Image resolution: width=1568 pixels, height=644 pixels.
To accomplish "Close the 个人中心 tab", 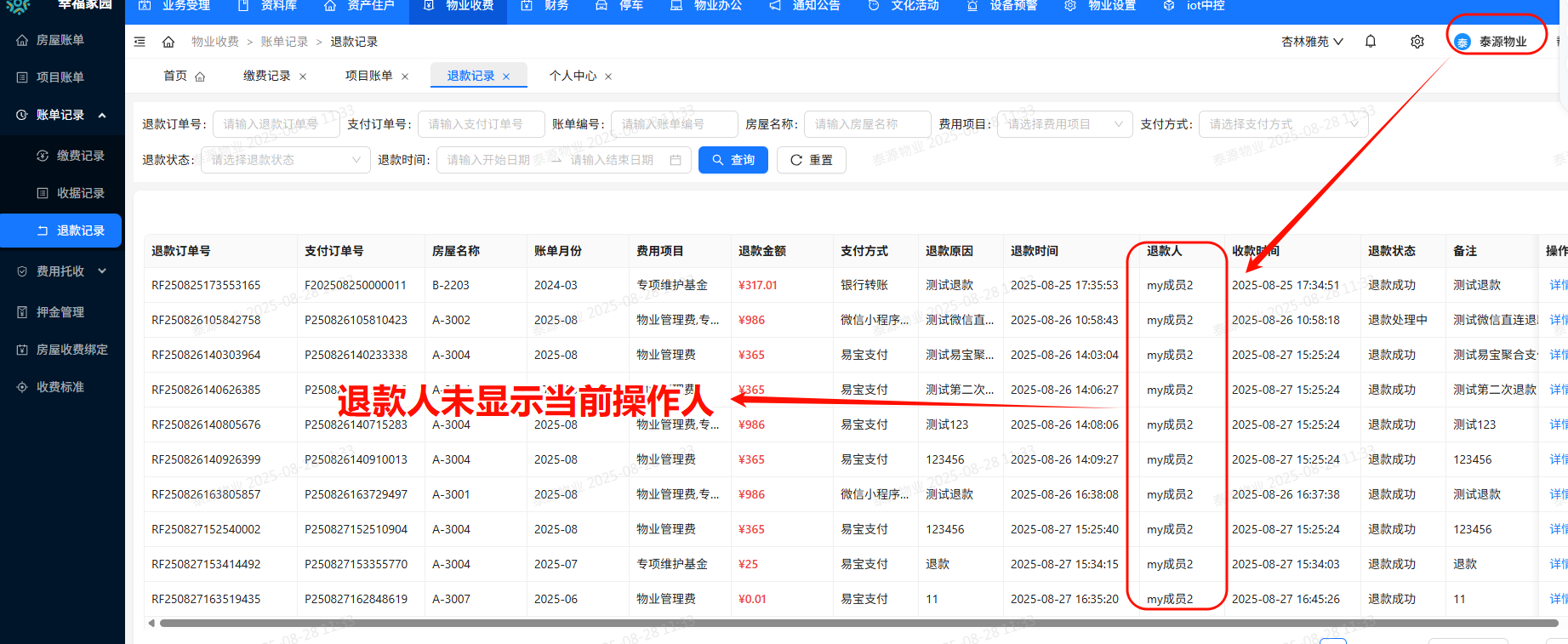I will click(x=608, y=77).
